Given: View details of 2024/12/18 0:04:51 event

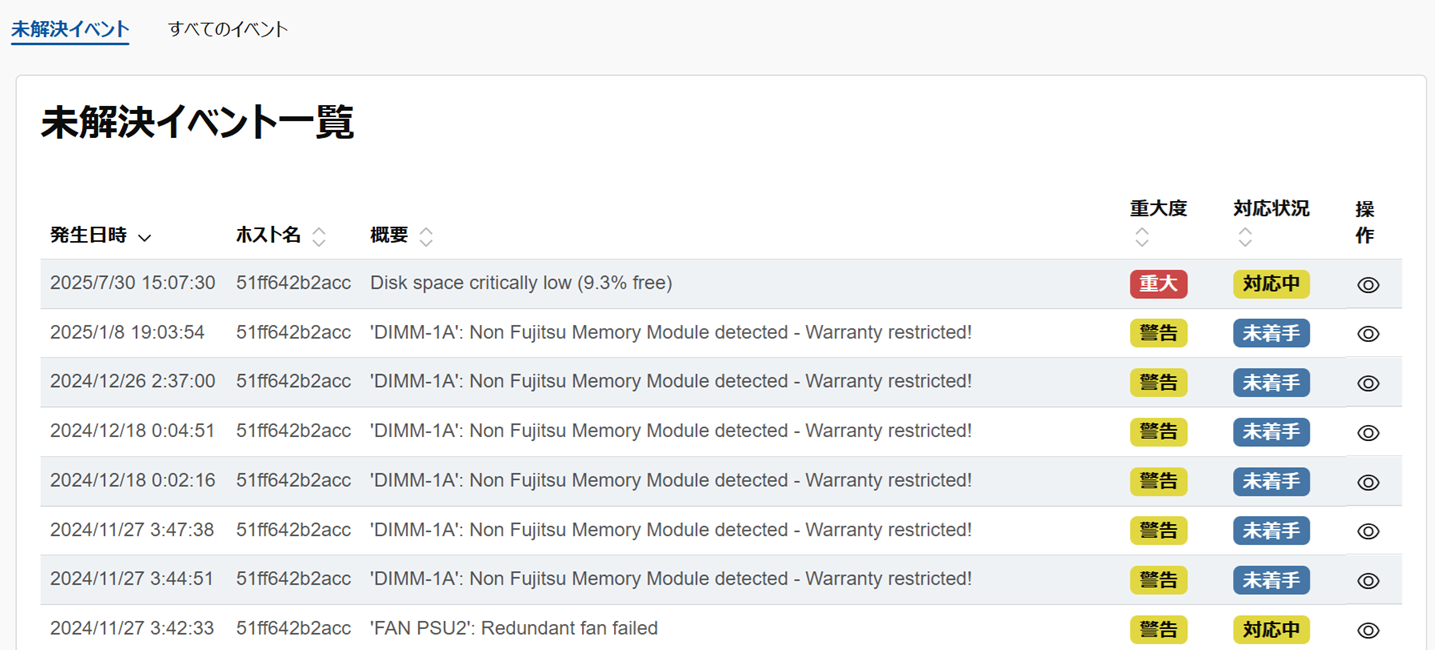Looking at the screenshot, I should tap(1368, 433).
